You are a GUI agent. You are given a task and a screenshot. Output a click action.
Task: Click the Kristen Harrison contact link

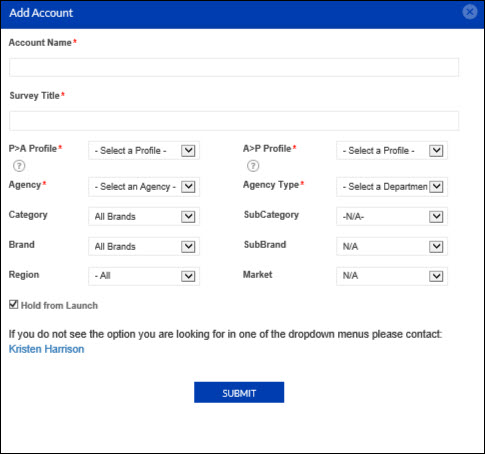click(x=46, y=349)
